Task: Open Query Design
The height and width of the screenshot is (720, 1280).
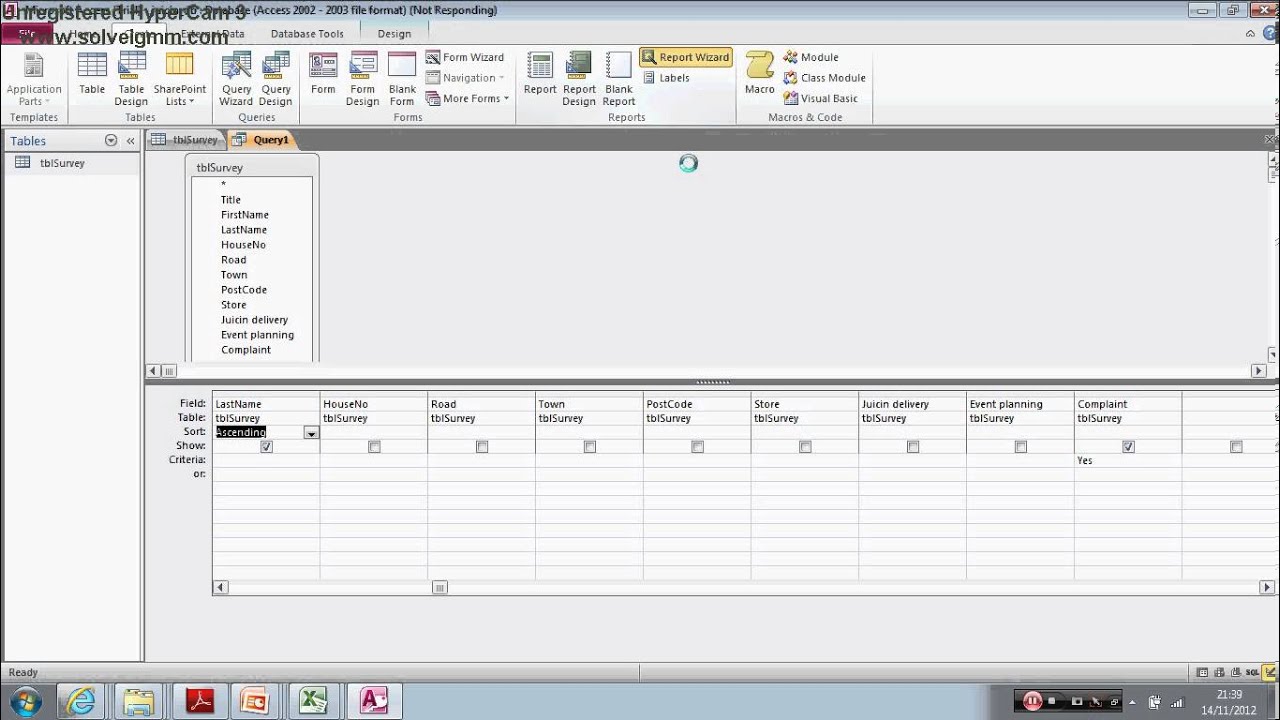Action: (276, 80)
